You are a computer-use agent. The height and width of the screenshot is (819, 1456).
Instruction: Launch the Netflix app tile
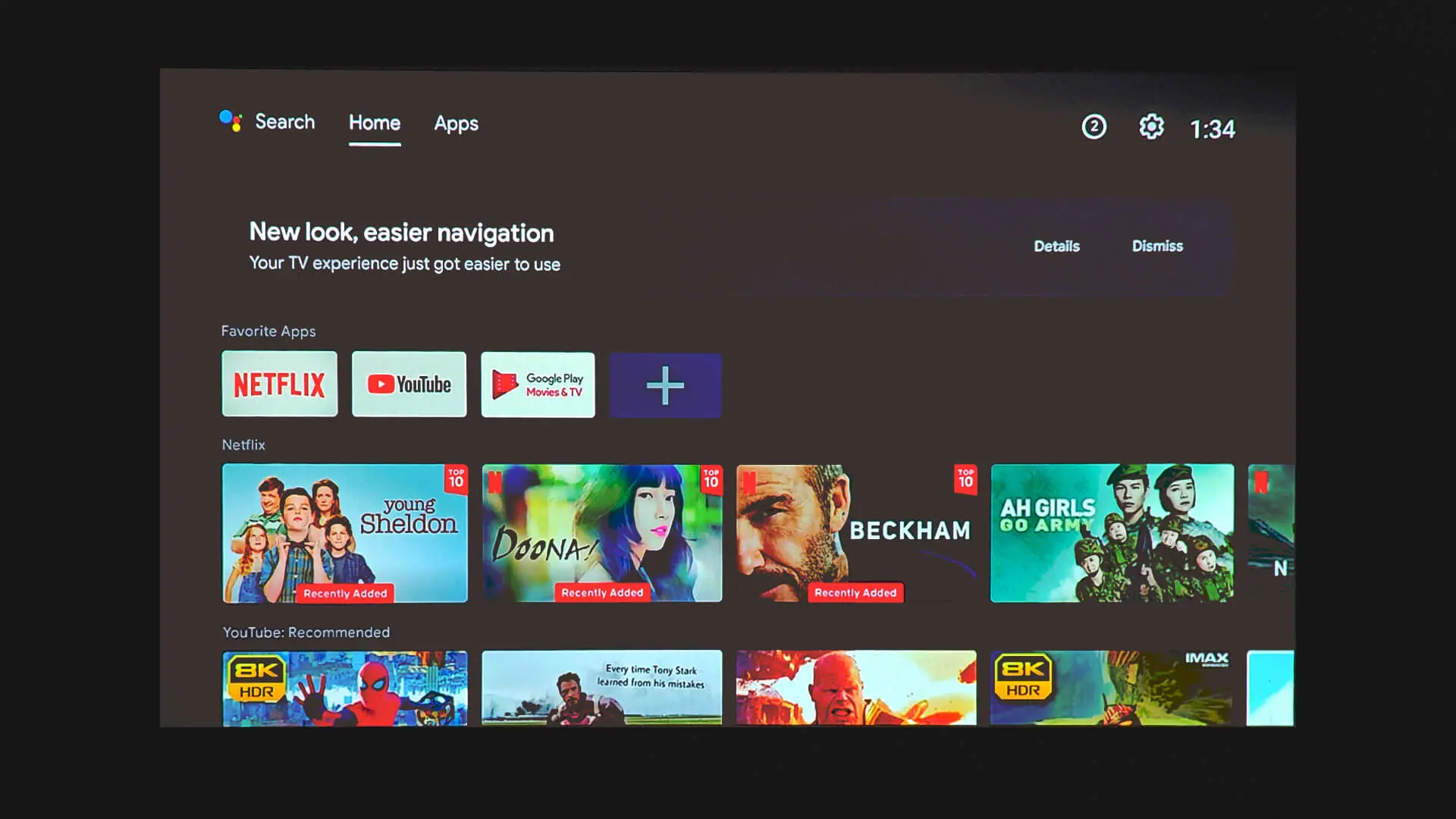point(280,384)
